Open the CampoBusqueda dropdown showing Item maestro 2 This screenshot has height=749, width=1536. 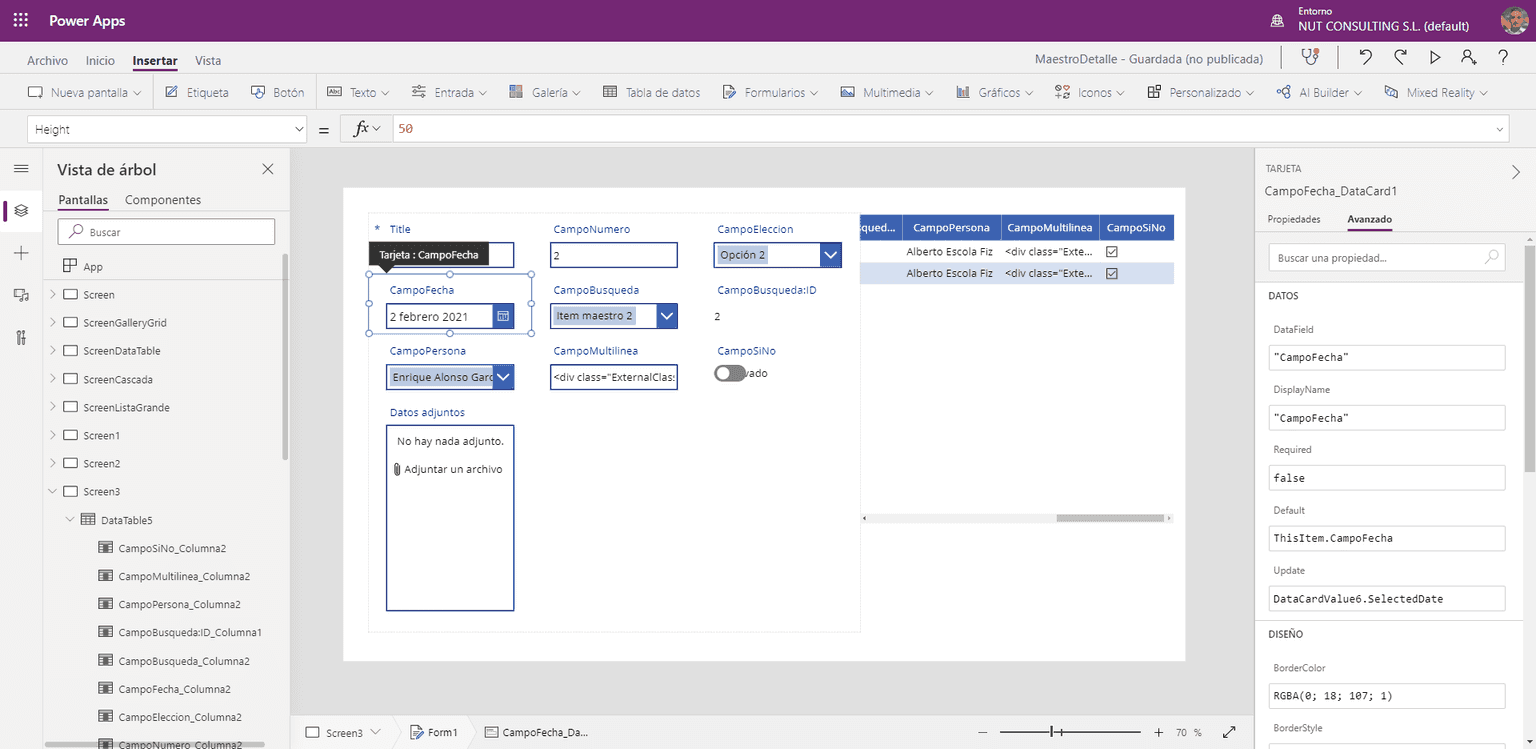pos(667,315)
